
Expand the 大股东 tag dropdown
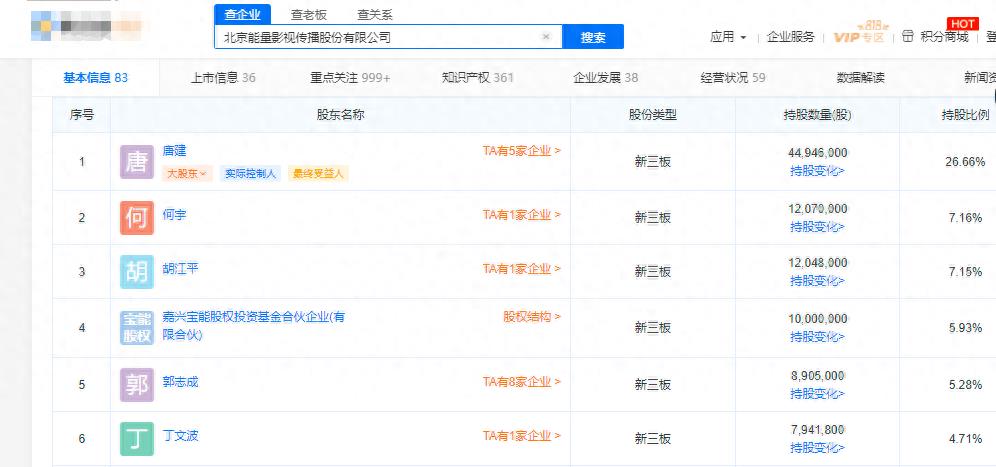(x=187, y=173)
